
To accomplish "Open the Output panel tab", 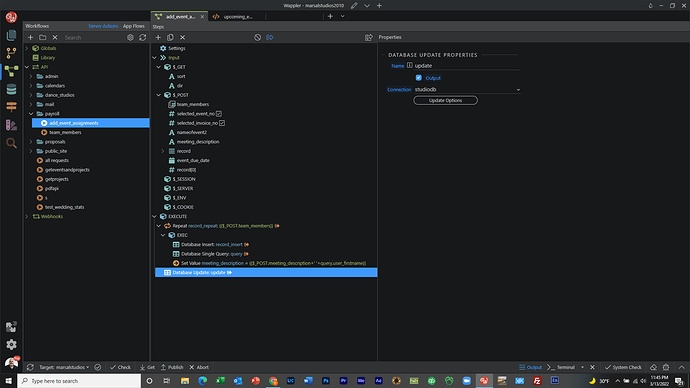I will (x=530, y=367).
